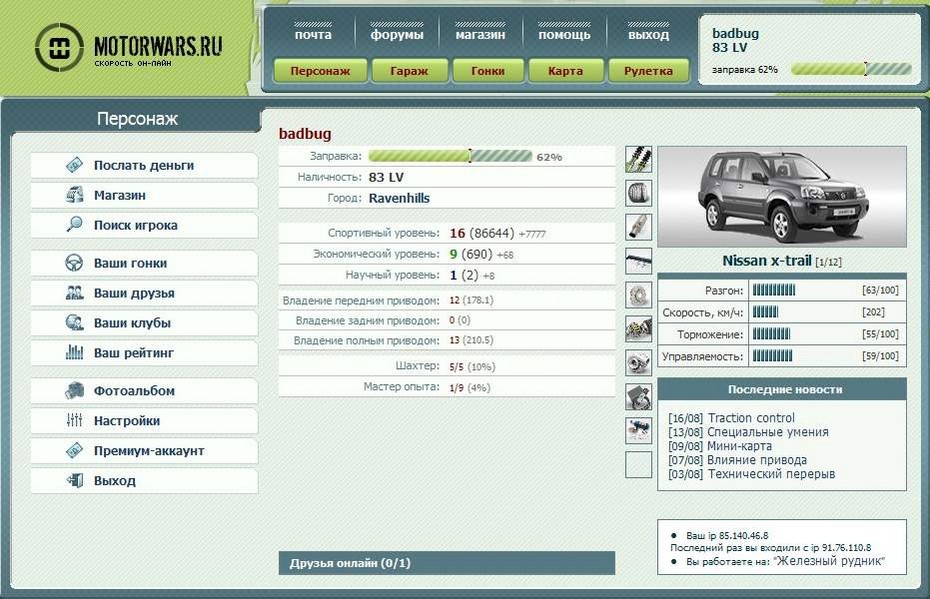Open помощь in the top menu
This screenshot has width=930, height=599.
point(564,34)
